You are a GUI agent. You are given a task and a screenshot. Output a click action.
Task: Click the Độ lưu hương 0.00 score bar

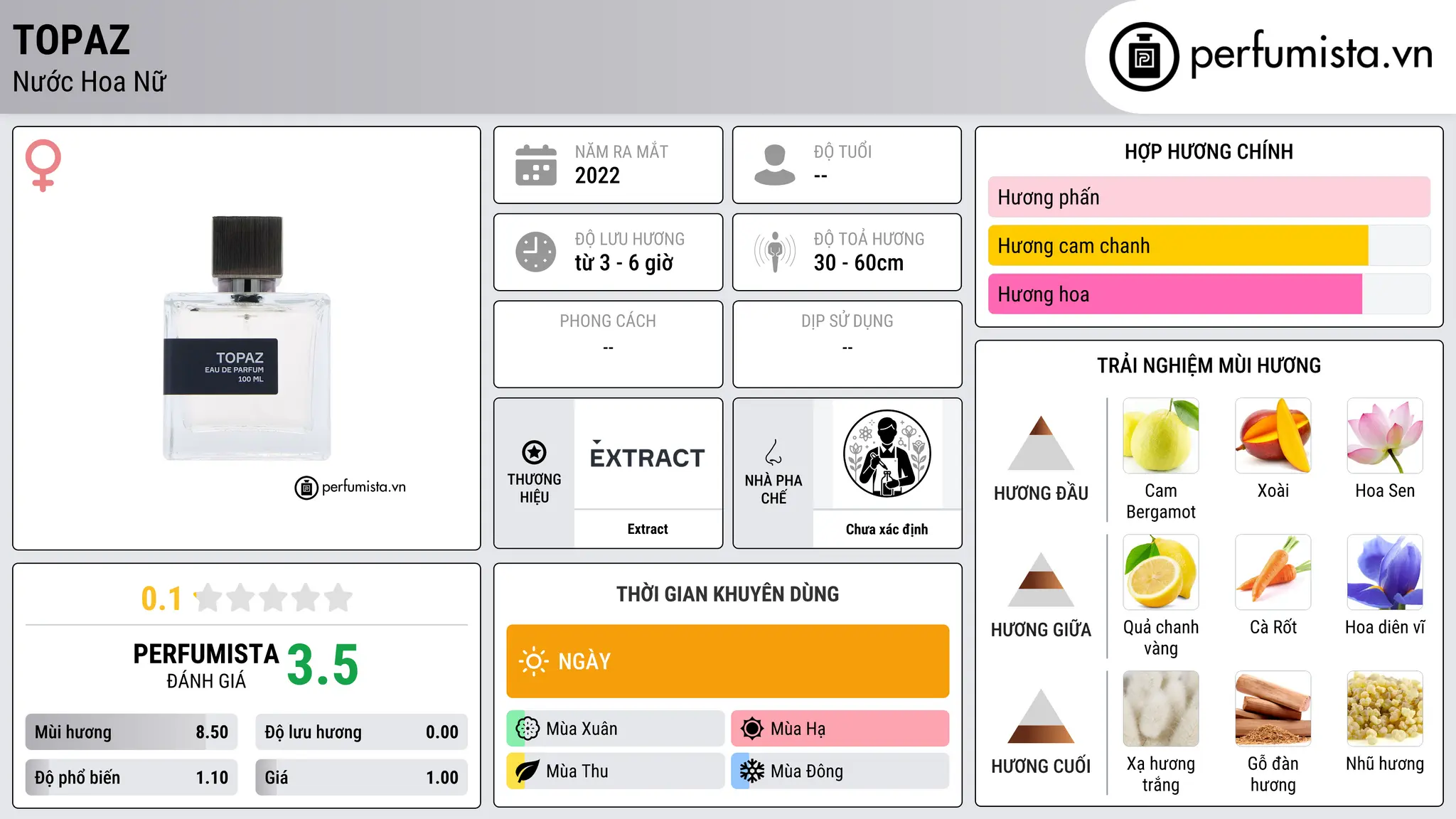tap(362, 732)
